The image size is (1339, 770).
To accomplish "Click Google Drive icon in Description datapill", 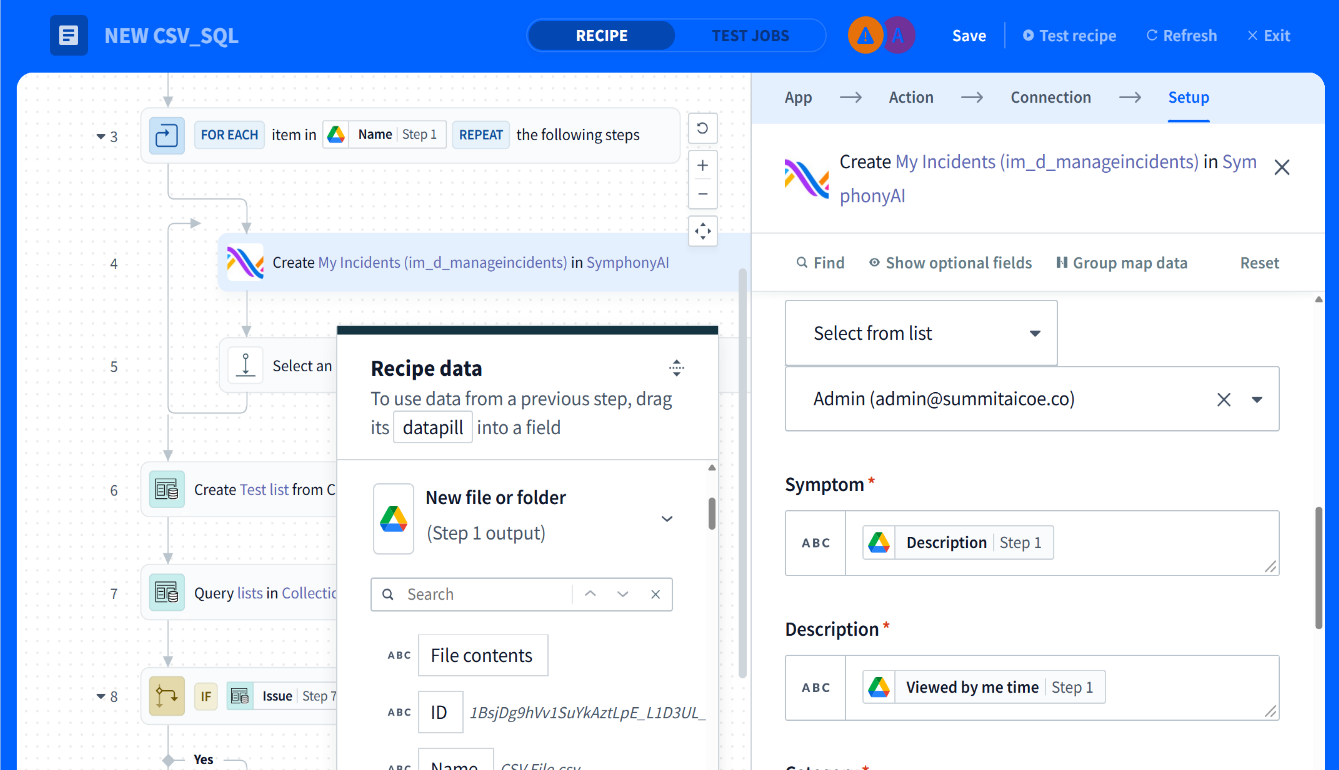I will 879,543.
